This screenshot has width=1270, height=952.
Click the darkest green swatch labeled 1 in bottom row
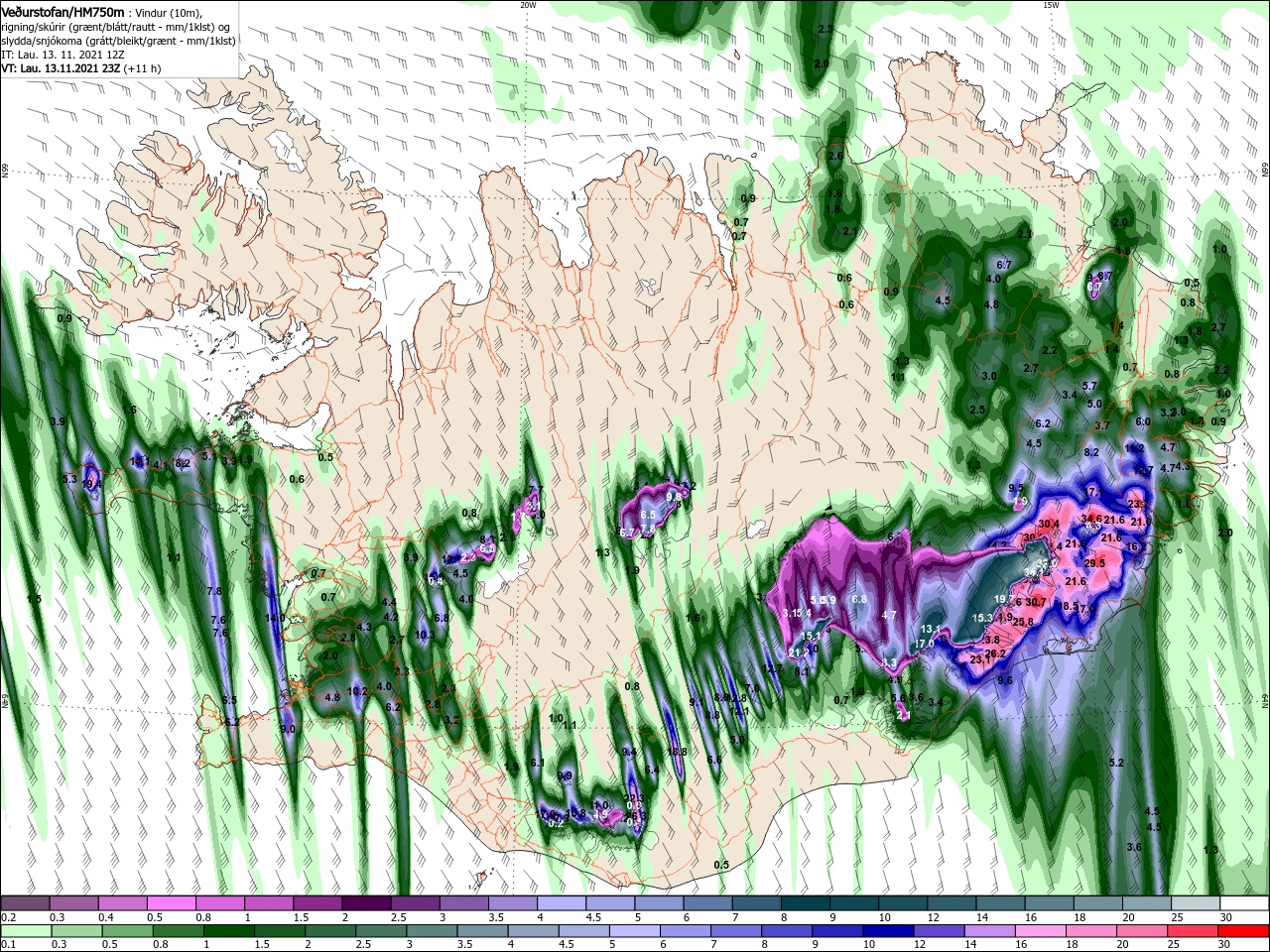tap(229, 931)
